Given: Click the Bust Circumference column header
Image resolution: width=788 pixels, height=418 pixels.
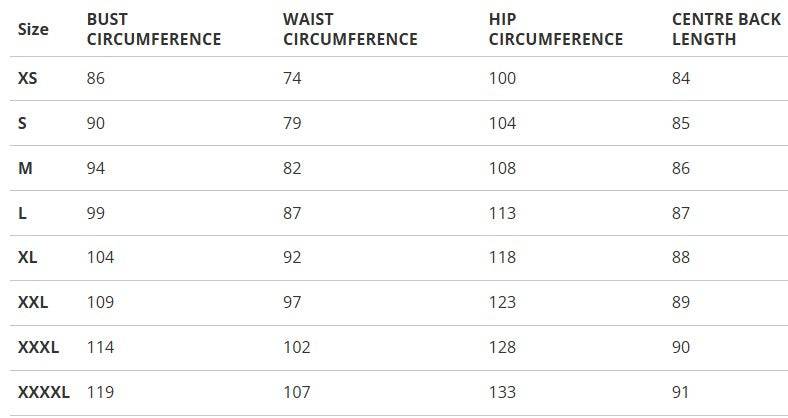Looking at the screenshot, I should click(x=154, y=30).
